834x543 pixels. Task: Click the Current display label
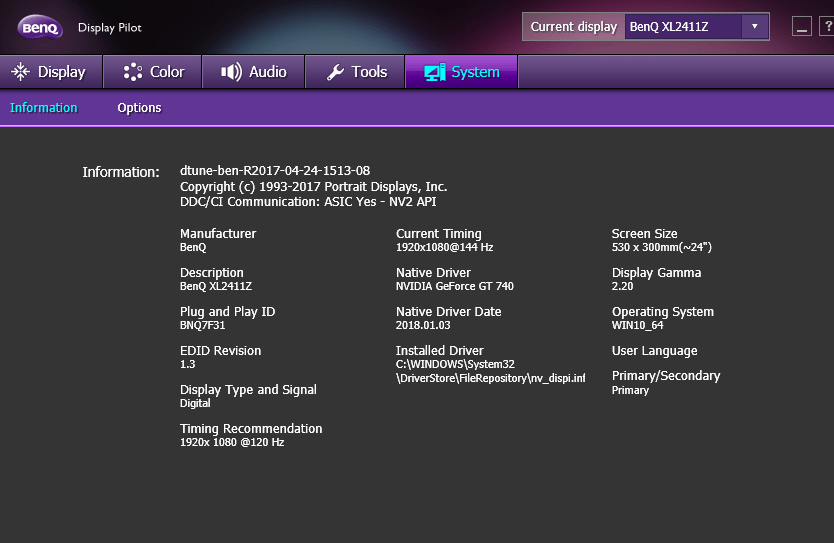point(573,27)
